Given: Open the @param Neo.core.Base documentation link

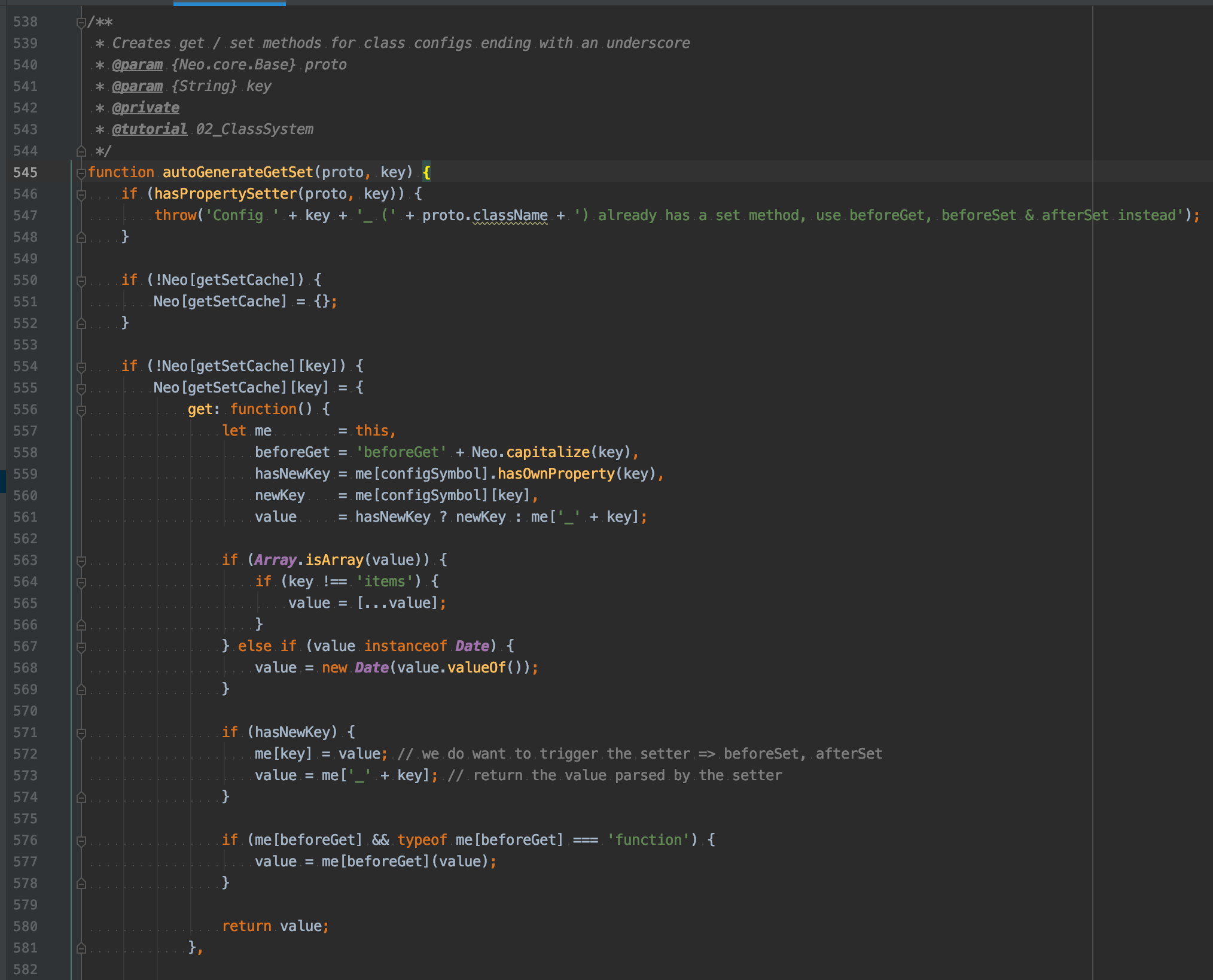Looking at the screenshot, I should click(x=138, y=65).
